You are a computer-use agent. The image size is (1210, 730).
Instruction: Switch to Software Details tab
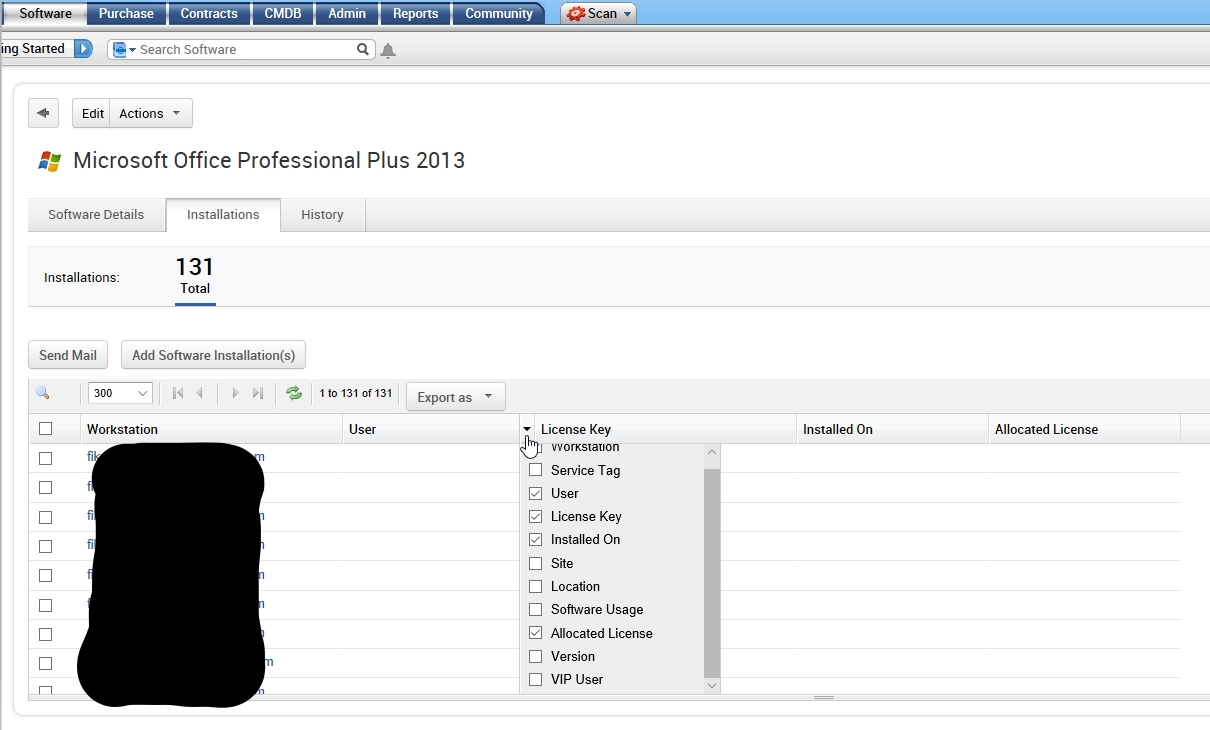96,215
